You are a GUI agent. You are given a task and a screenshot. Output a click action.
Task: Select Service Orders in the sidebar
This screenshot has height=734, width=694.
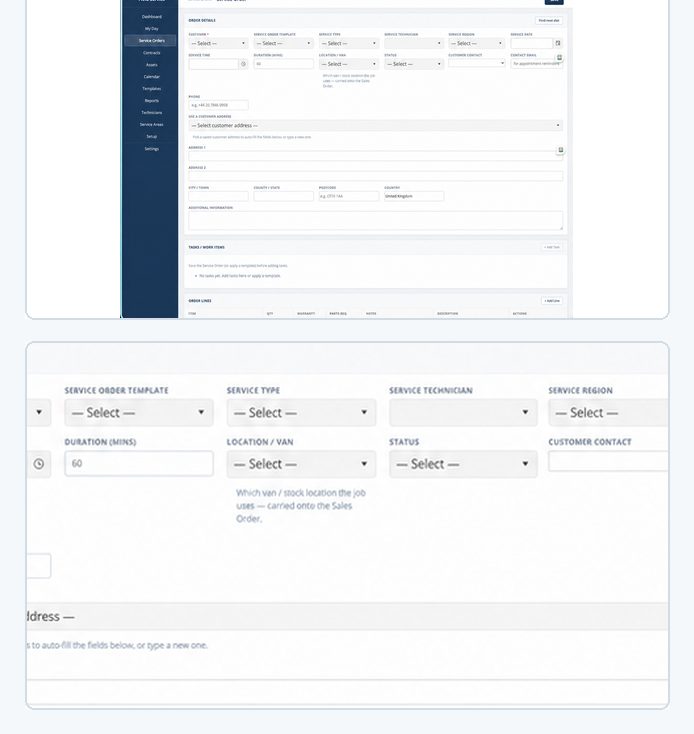[151, 41]
